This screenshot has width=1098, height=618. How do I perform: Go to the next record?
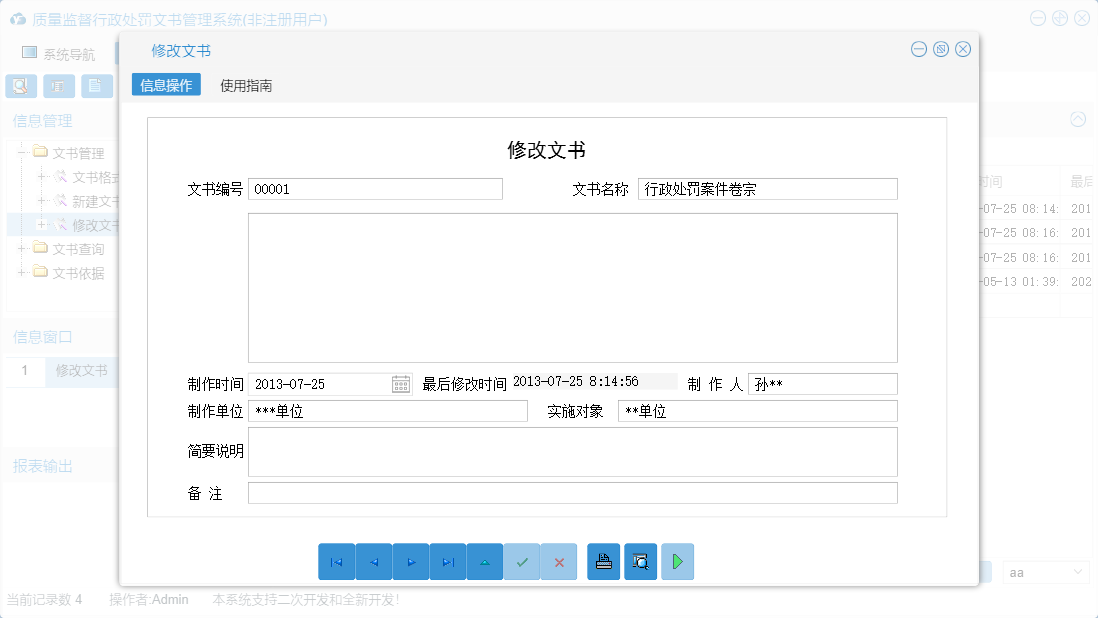pyautogui.click(x=411, y=561)
